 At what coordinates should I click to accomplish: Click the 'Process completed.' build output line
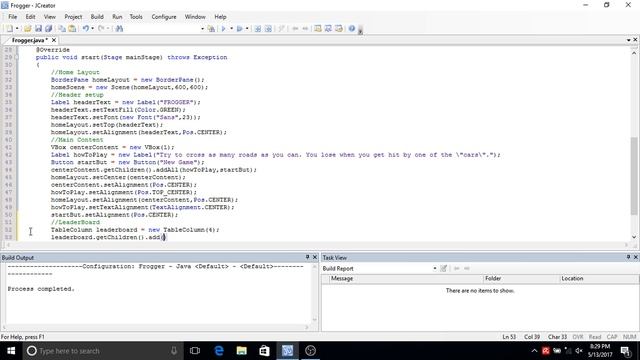(x=41, y=289)
